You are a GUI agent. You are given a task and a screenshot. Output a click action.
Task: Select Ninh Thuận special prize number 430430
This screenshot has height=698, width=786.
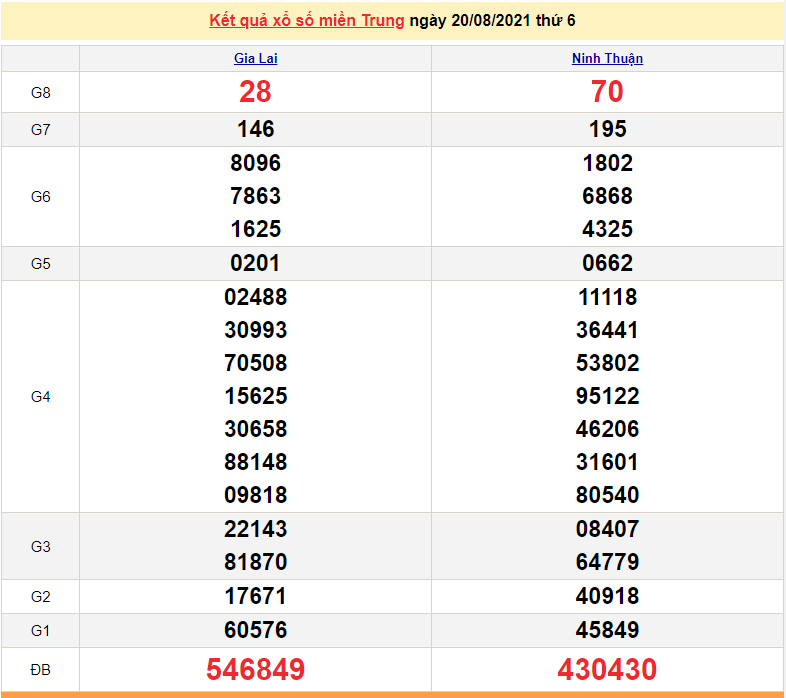[x=607, y=669]
